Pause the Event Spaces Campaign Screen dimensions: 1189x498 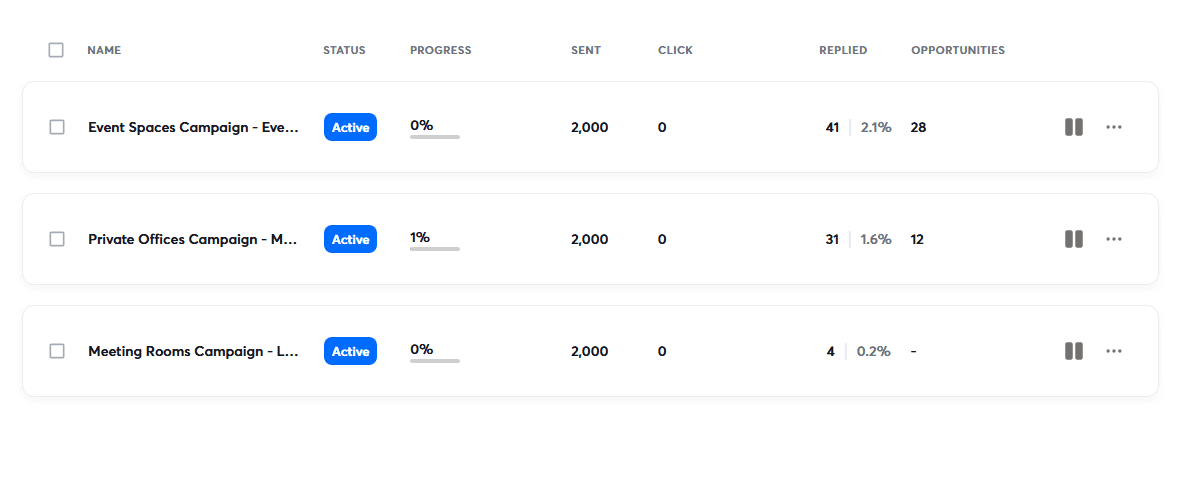(x=1073, y=127)
